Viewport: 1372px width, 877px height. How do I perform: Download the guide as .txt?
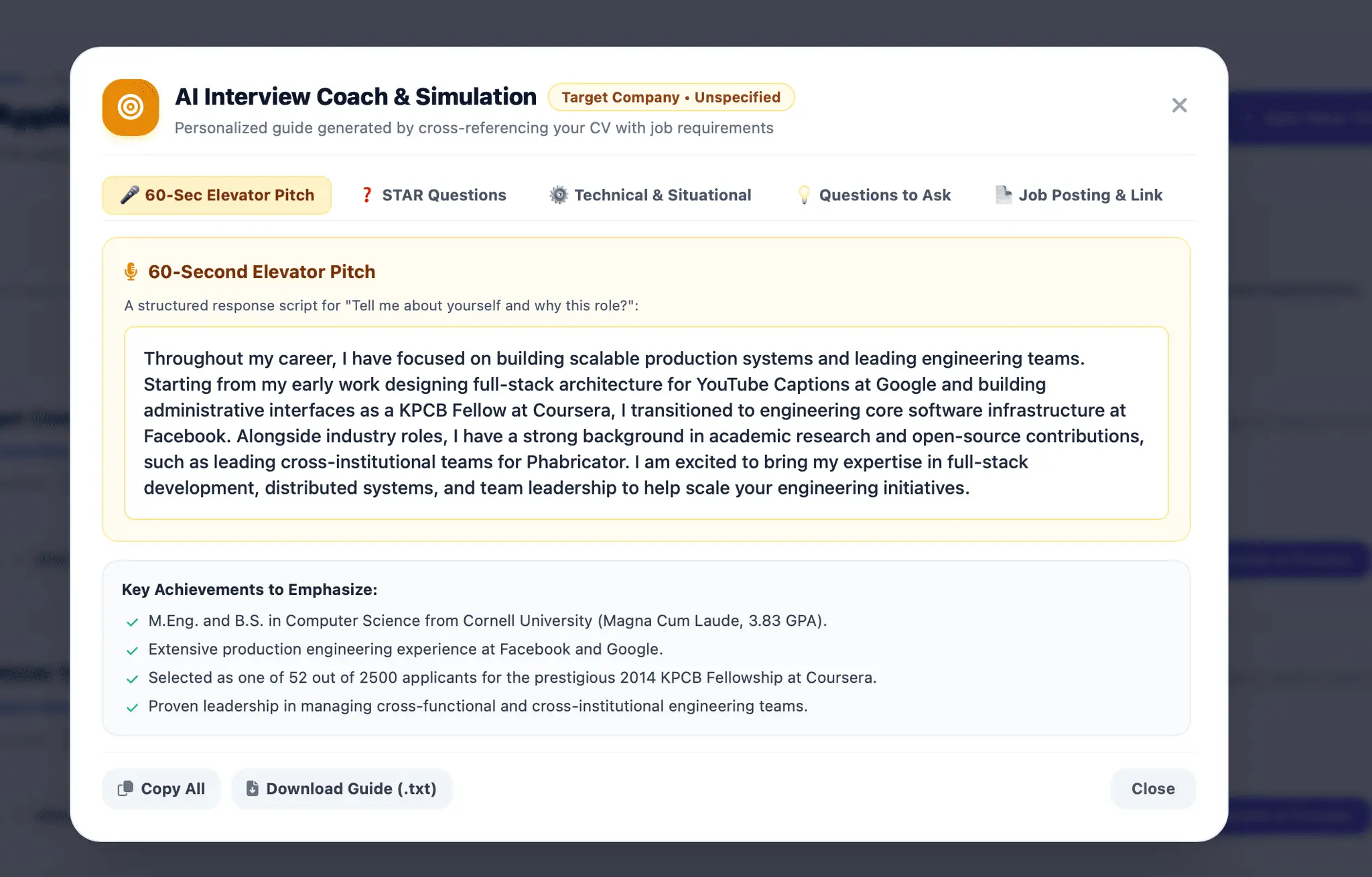342,789
